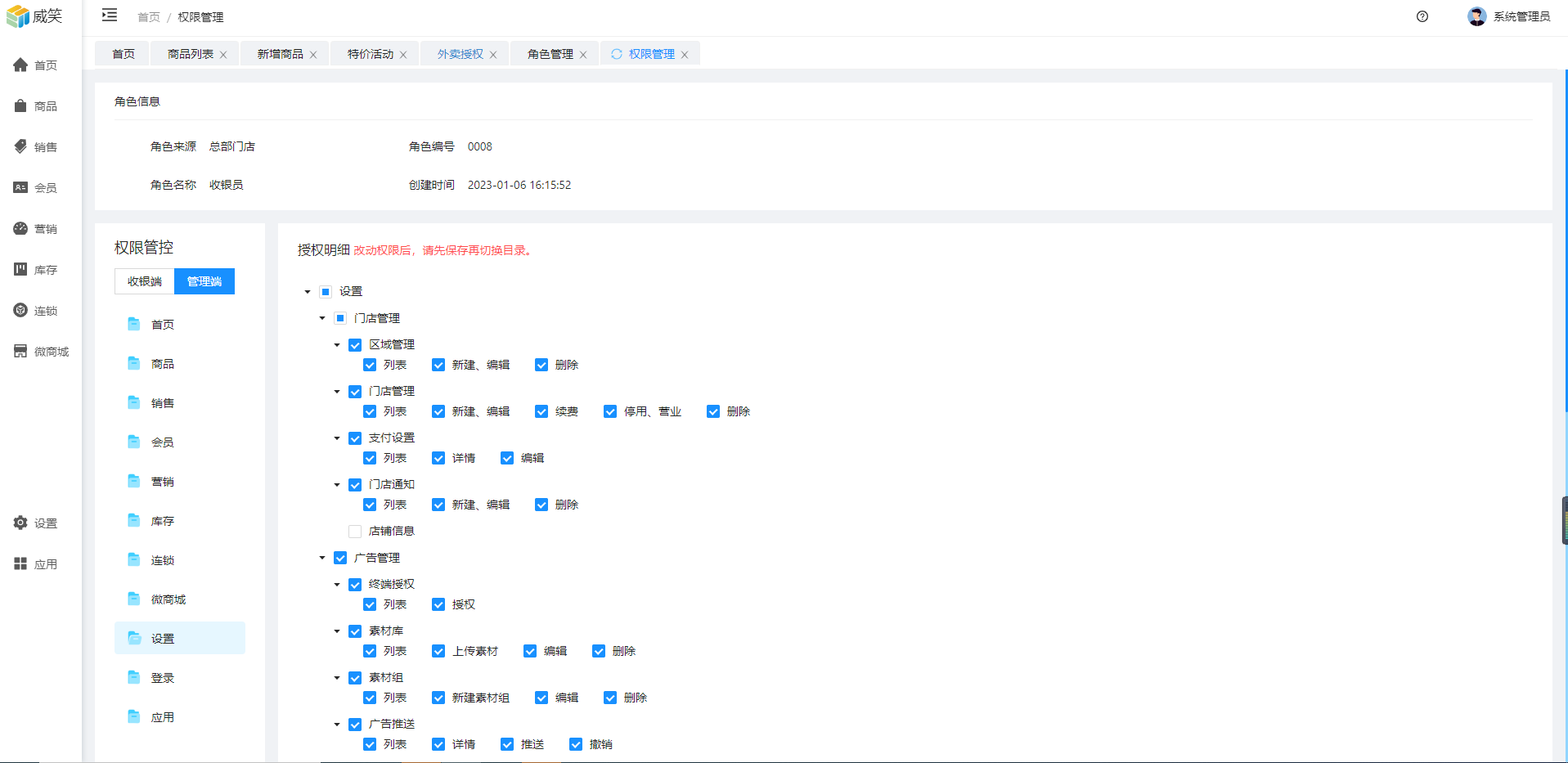Uncheck 续费 under 门店管理
The image size is (1568, 763).
click(x=541, y=411)
